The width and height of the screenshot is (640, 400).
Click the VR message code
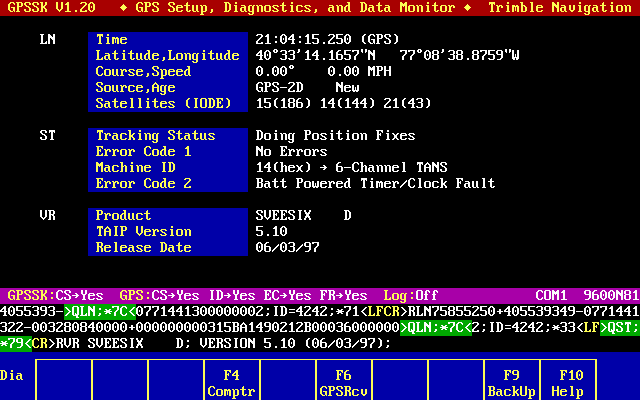click(x=47, y=216)
